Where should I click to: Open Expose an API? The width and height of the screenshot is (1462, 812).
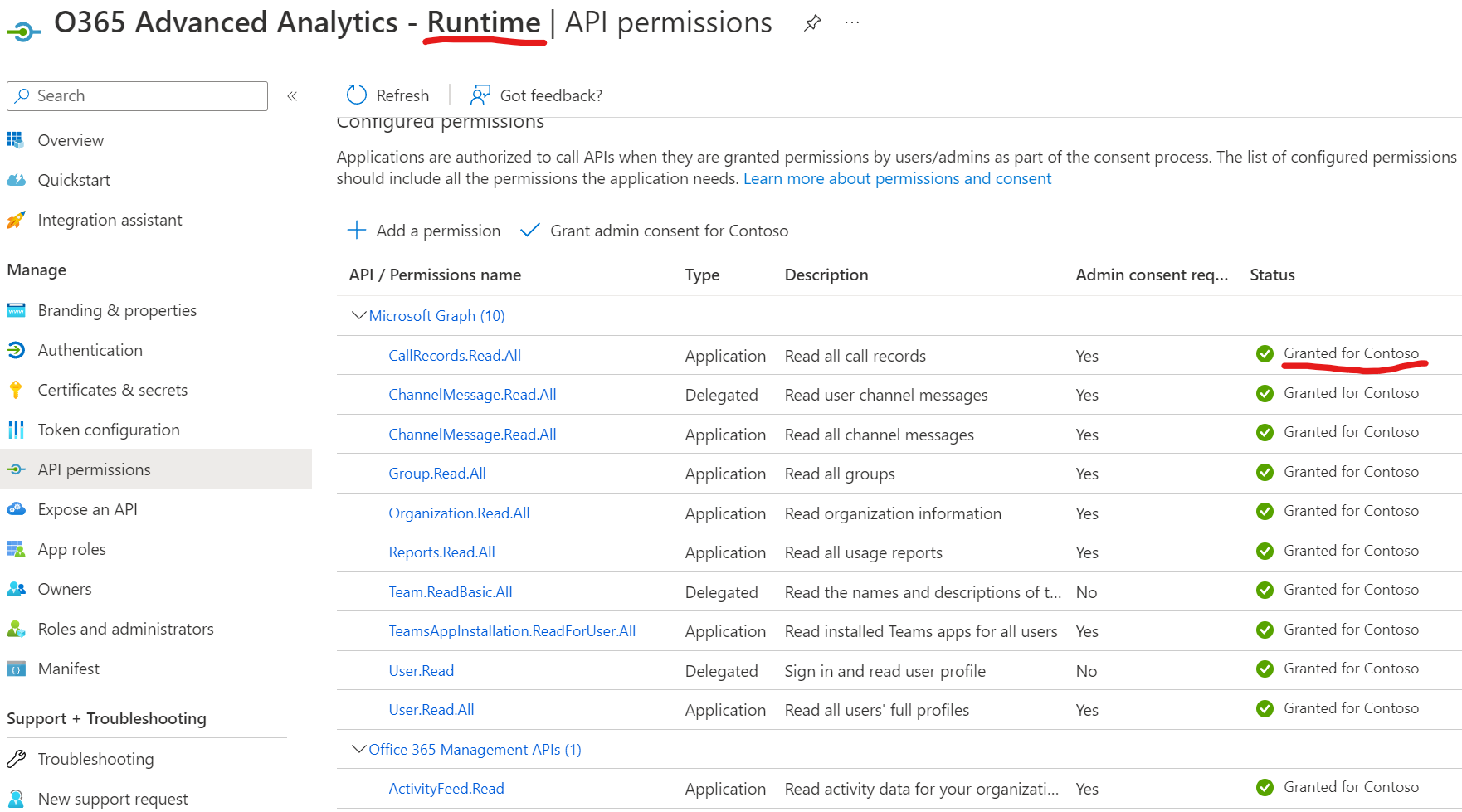point(87,509)
